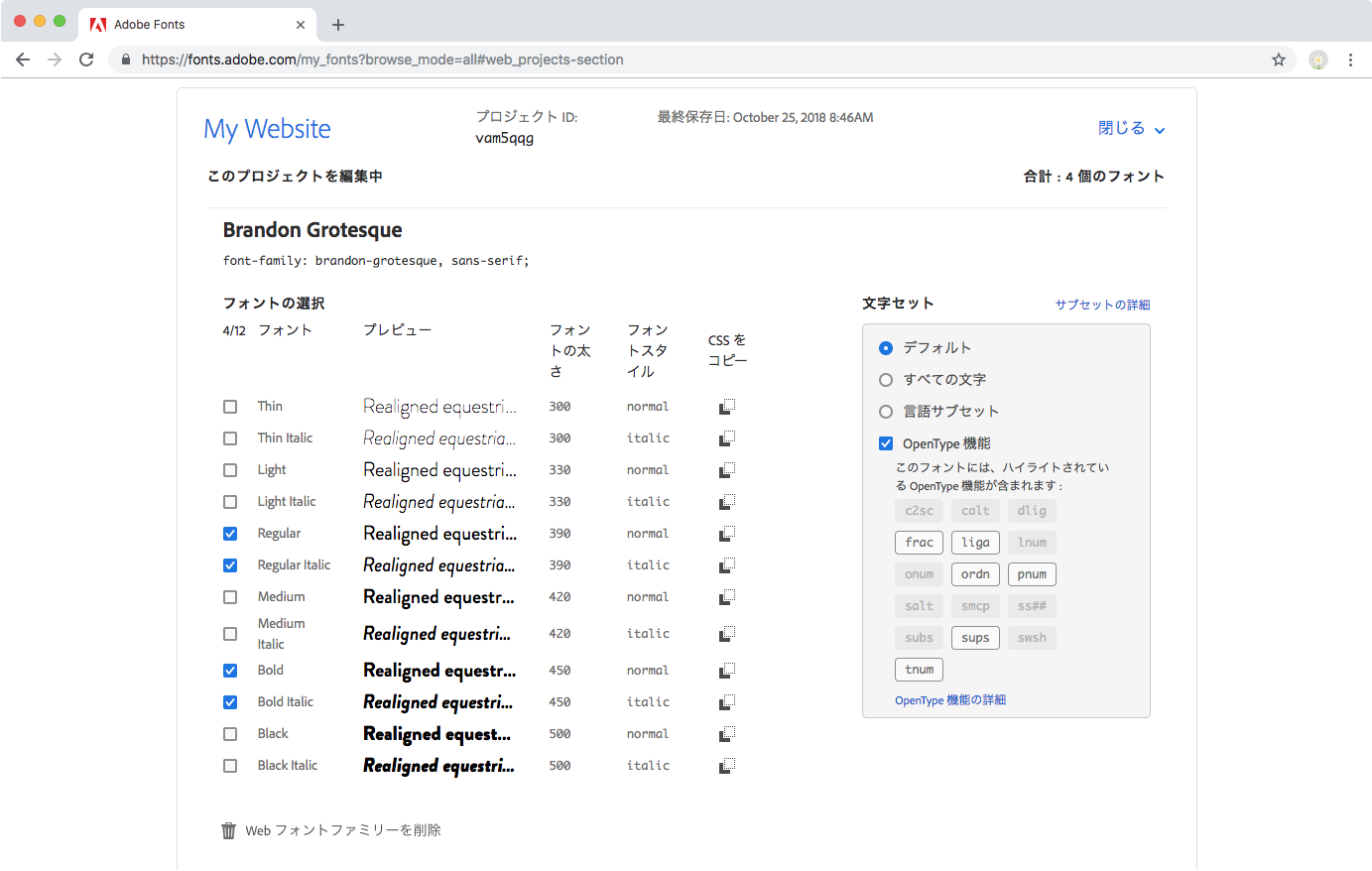Copy CSS for Medium Italic
The height and width of the screenshot is (871, 1372).
(x=727, y=634)
